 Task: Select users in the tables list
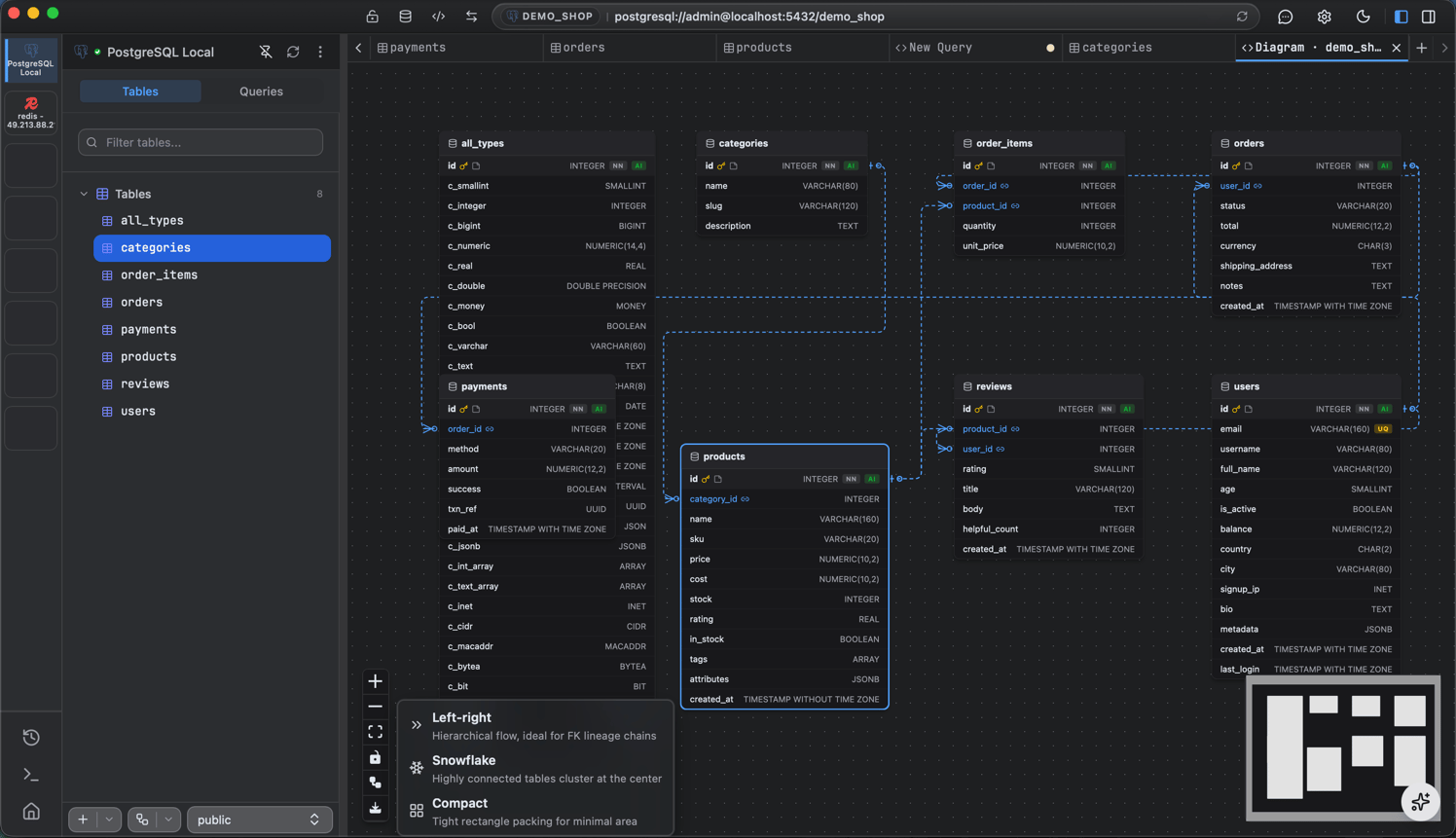(212, 412)
